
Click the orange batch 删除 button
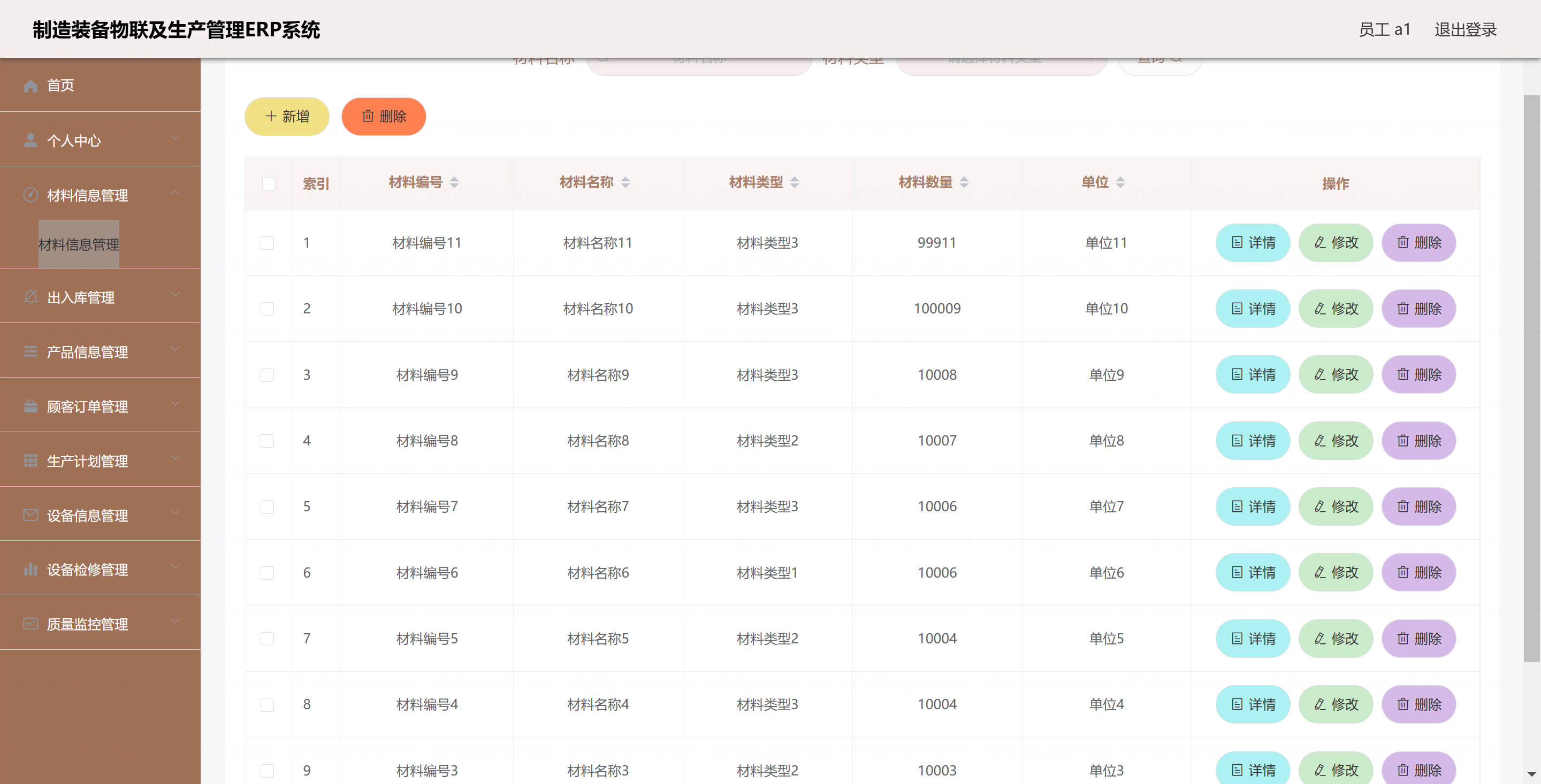coord(384,117)
